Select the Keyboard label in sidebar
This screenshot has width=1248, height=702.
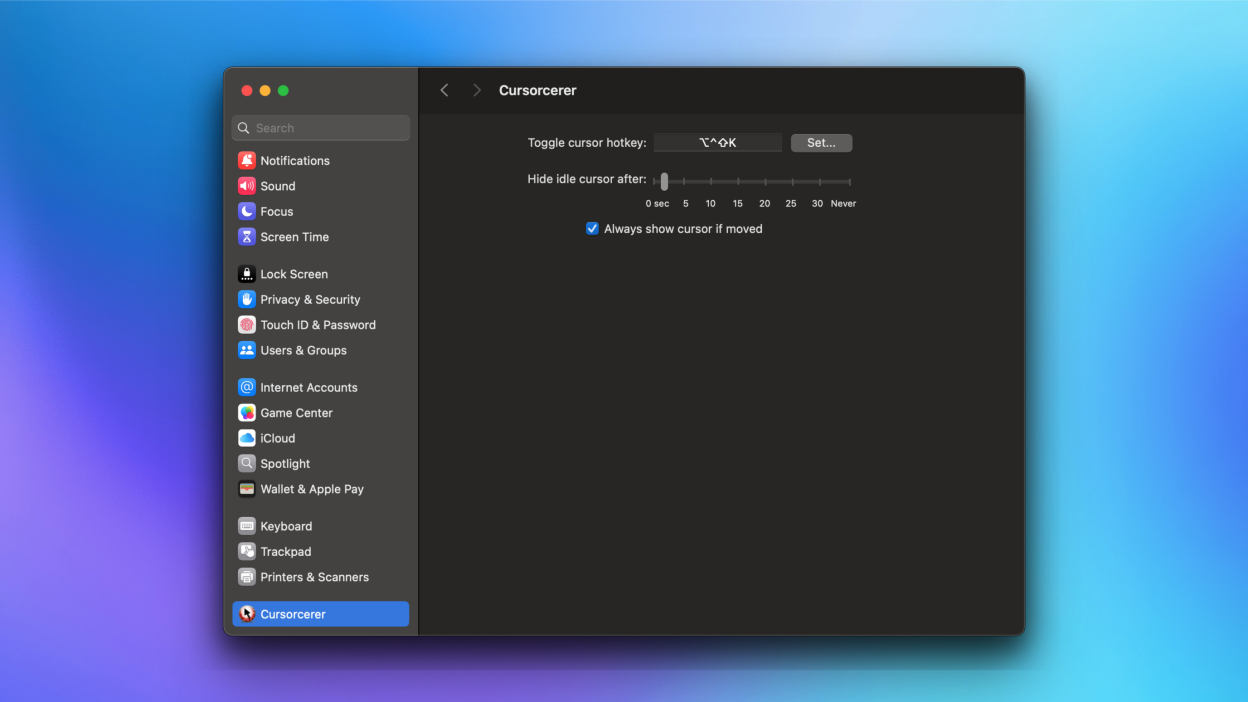coord(286,526)
